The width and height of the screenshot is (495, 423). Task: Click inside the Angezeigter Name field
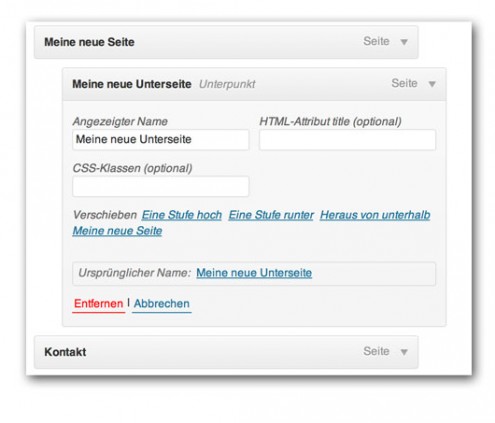[x=160, y=140]
